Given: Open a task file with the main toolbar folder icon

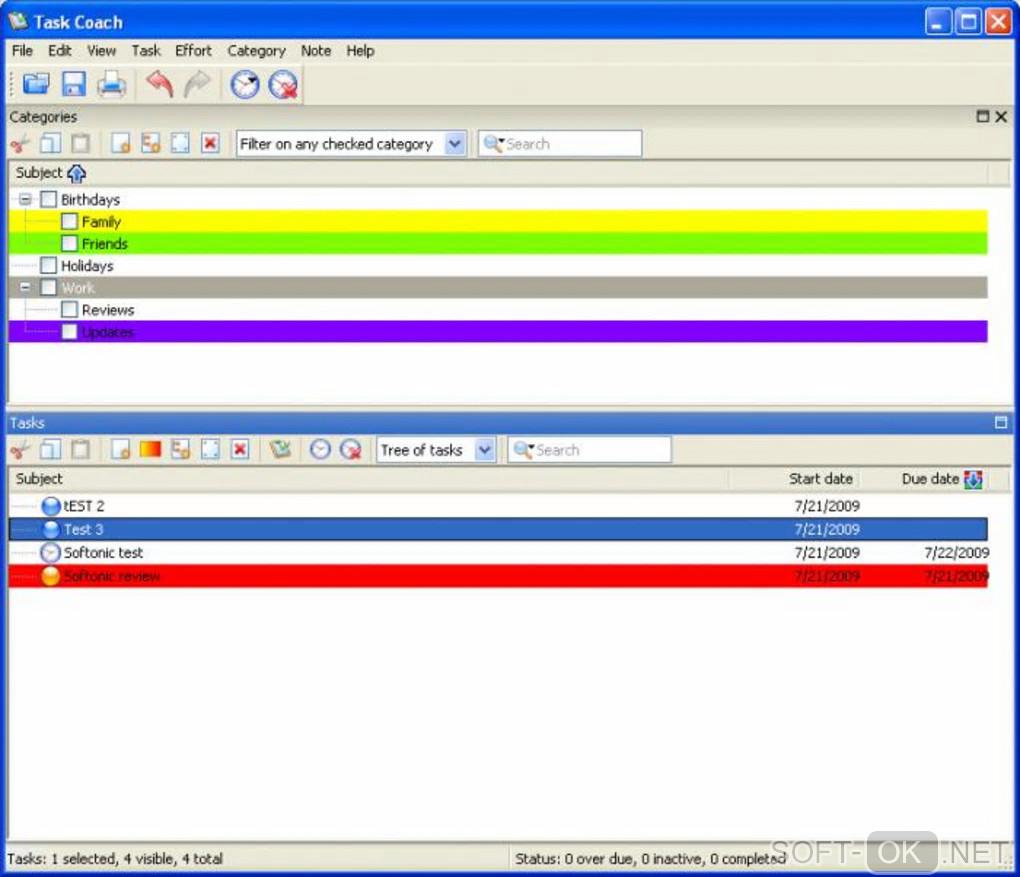Looking at the screenshot, I should tap(36, 85).
